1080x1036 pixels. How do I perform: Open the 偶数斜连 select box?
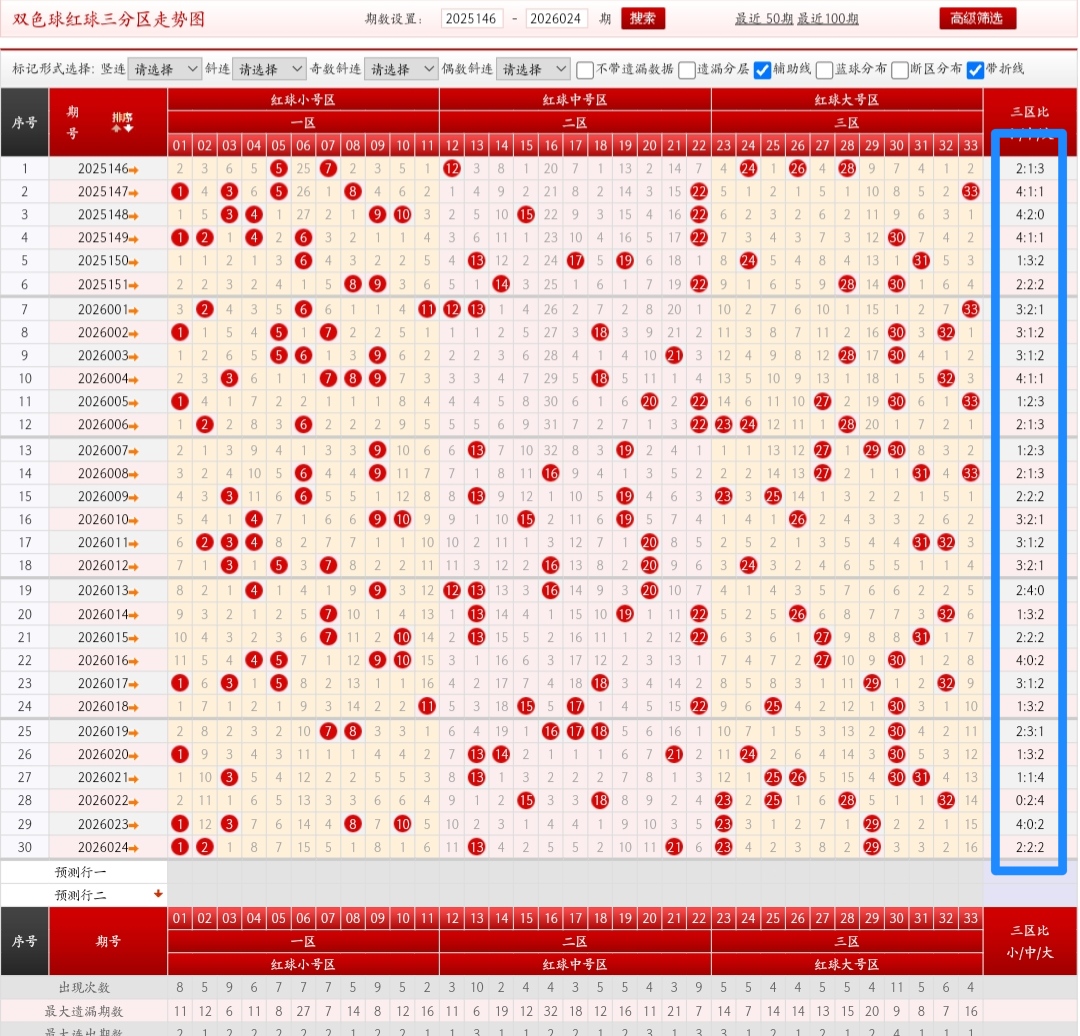[533, 69]
